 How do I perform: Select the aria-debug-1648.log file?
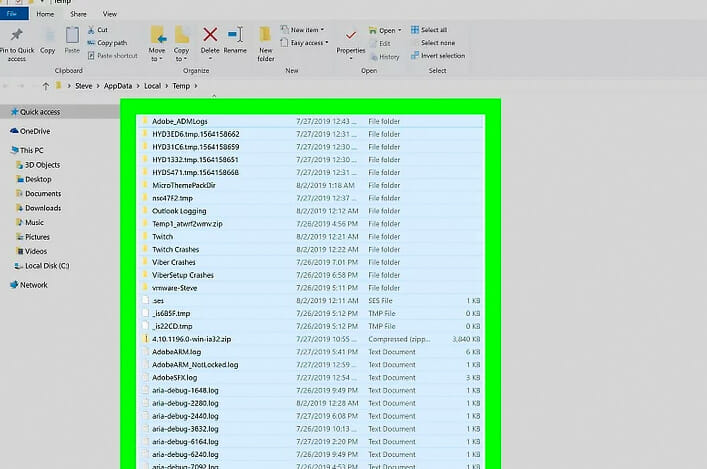click(310, 391)
